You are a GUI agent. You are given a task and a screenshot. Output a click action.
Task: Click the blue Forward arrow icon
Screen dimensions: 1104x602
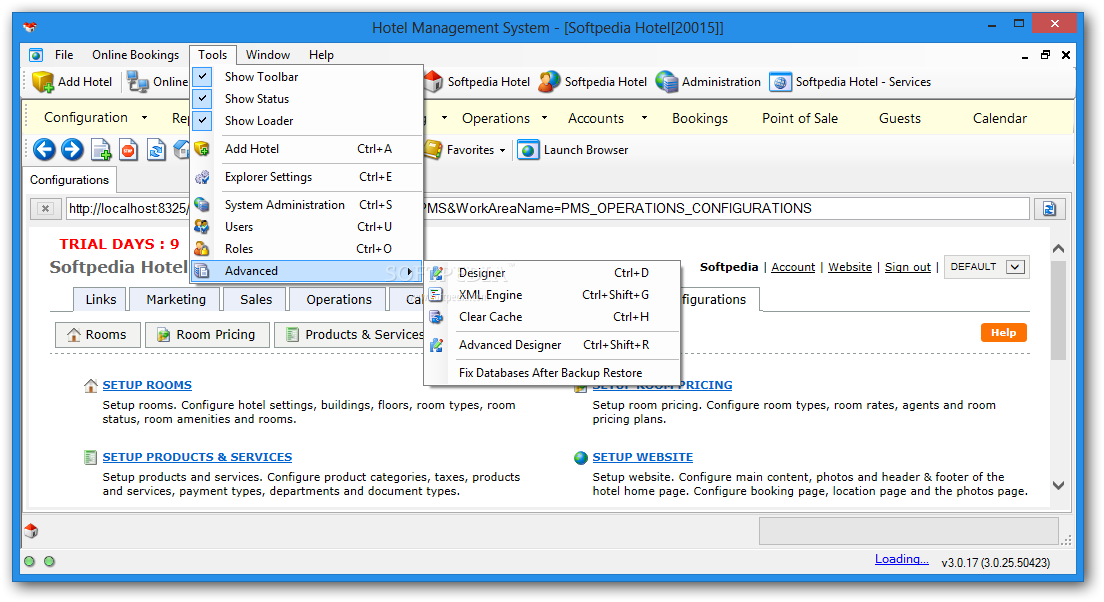click(x=72, y=149)
